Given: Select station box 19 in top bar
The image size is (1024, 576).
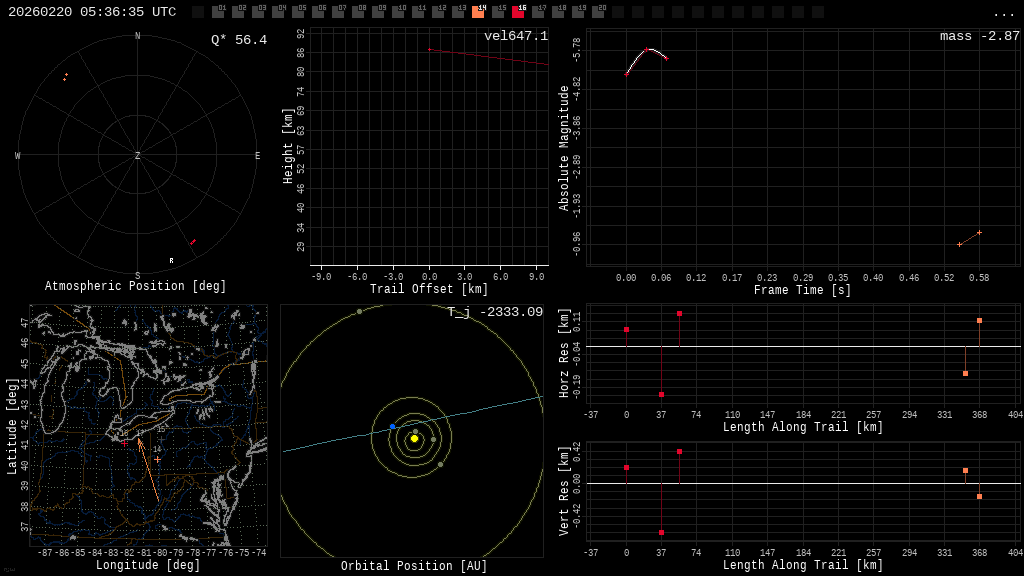Looking at the screenshot, I should (x=578, y=12).
